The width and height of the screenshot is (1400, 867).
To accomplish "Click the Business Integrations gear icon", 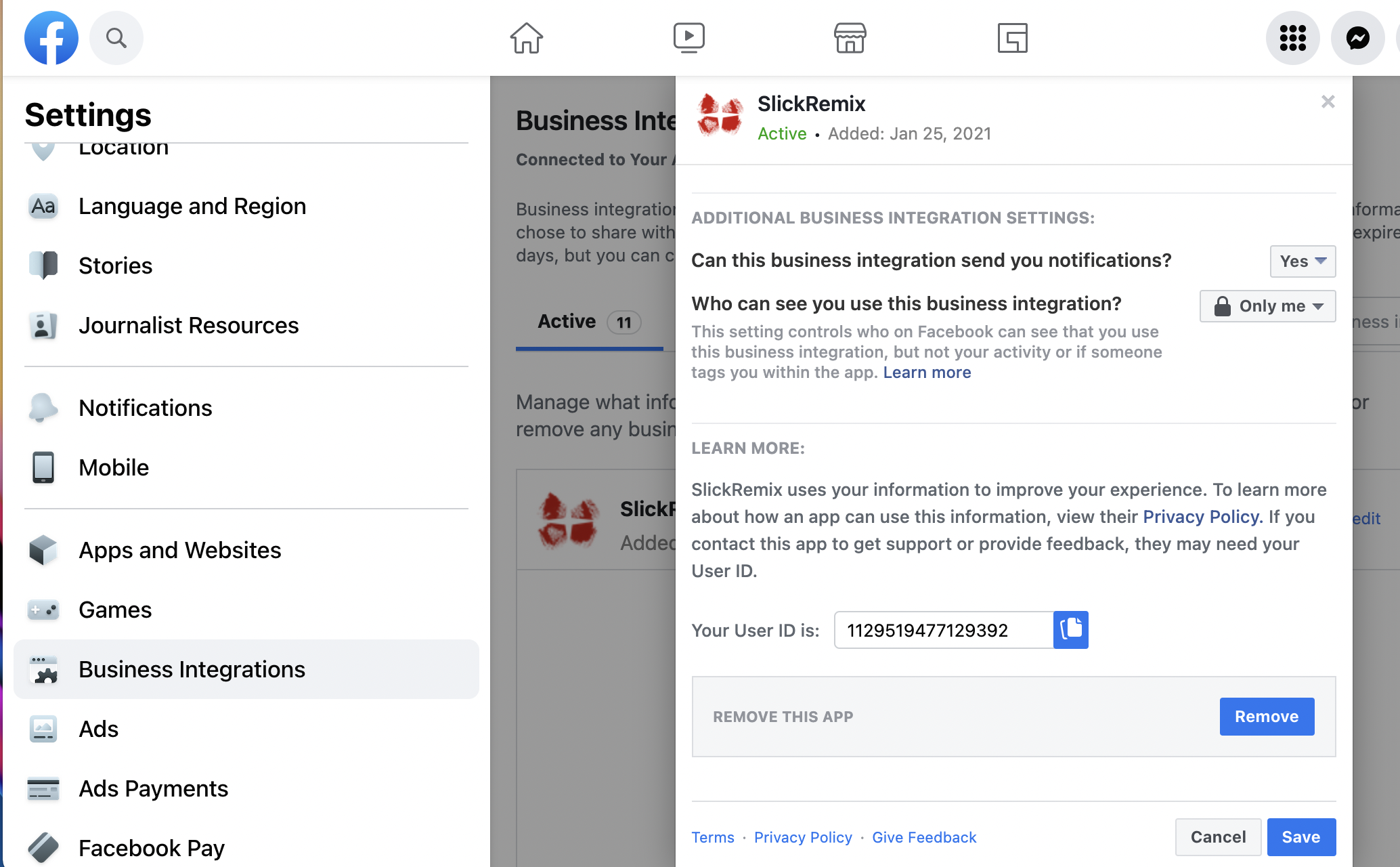I will click(x=43, y=669).
